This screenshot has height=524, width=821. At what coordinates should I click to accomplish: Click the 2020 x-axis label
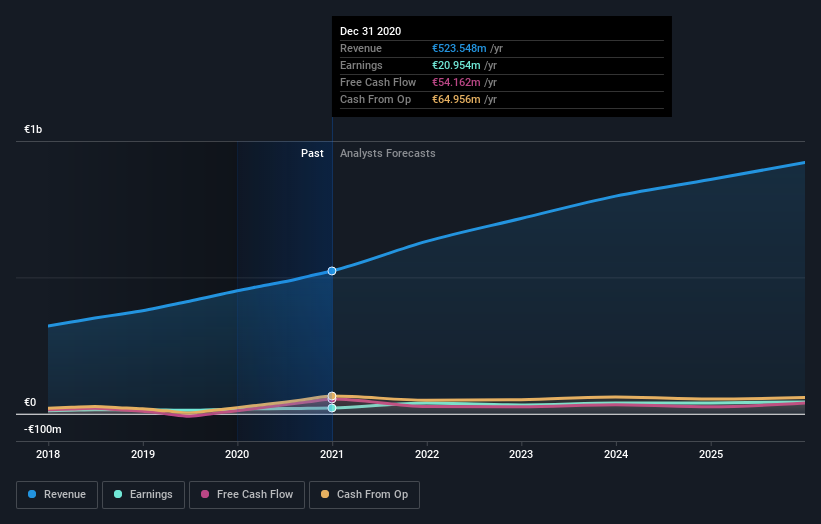[x=237, y=454]
